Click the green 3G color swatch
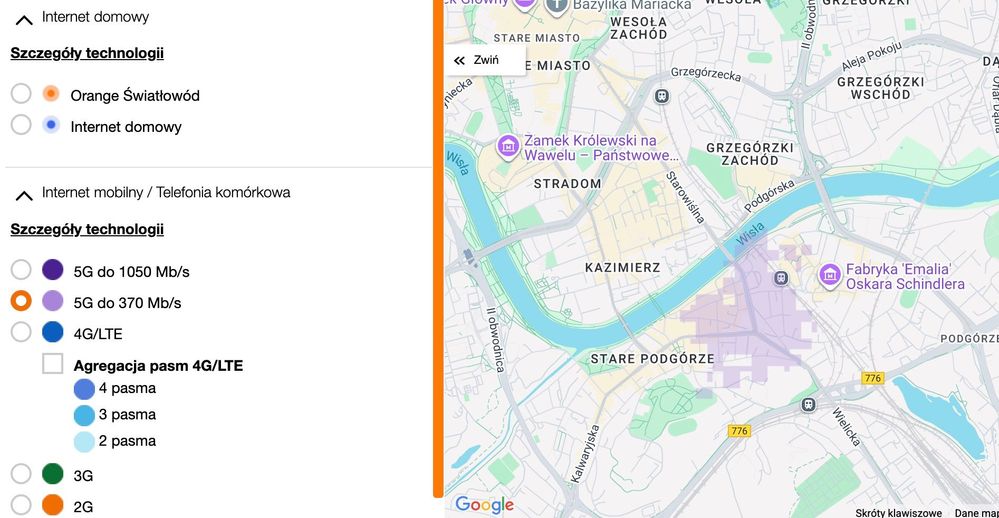The height and width of the screenshot is (518, 999). click(x=53, y=474)
